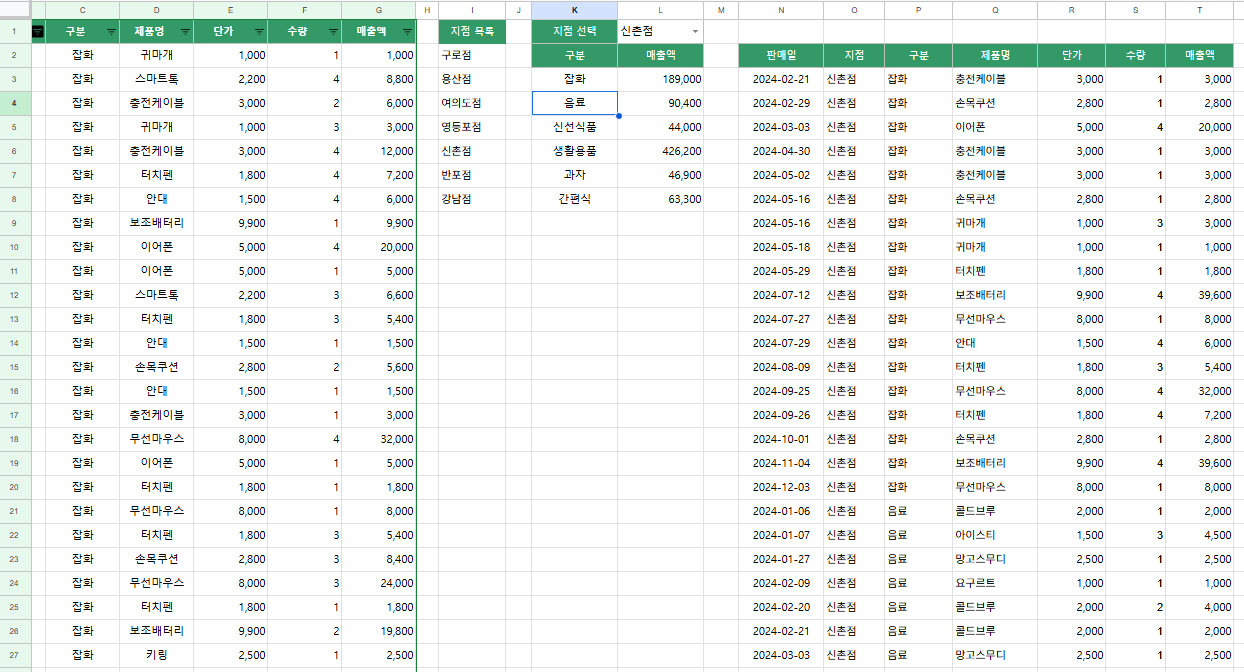Click the 44,000 sales total cell
Viewport: 1244px width, 672px height.
click(660, 127)
